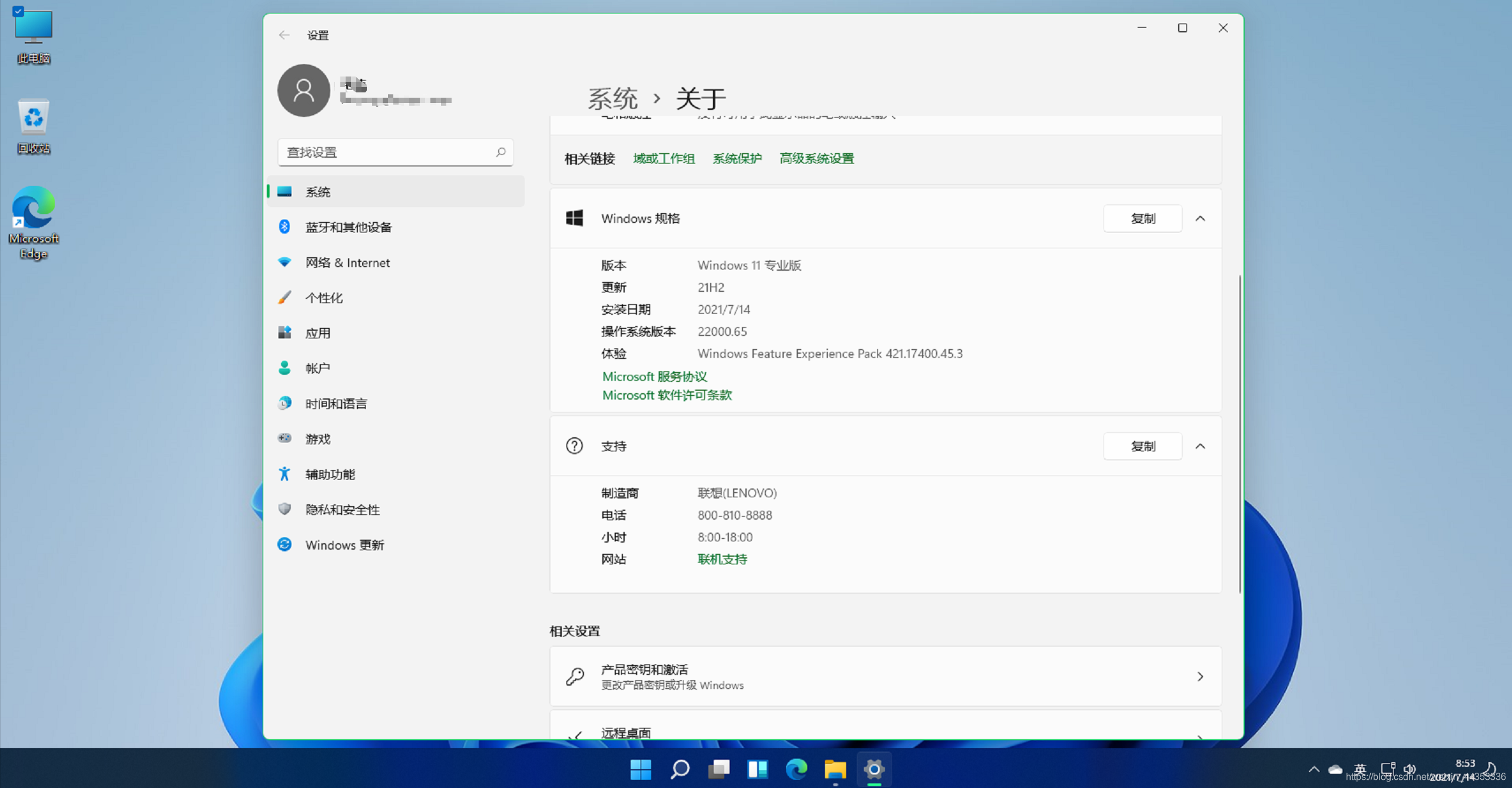Click the search magnifier in settings box

click(500, 152)
